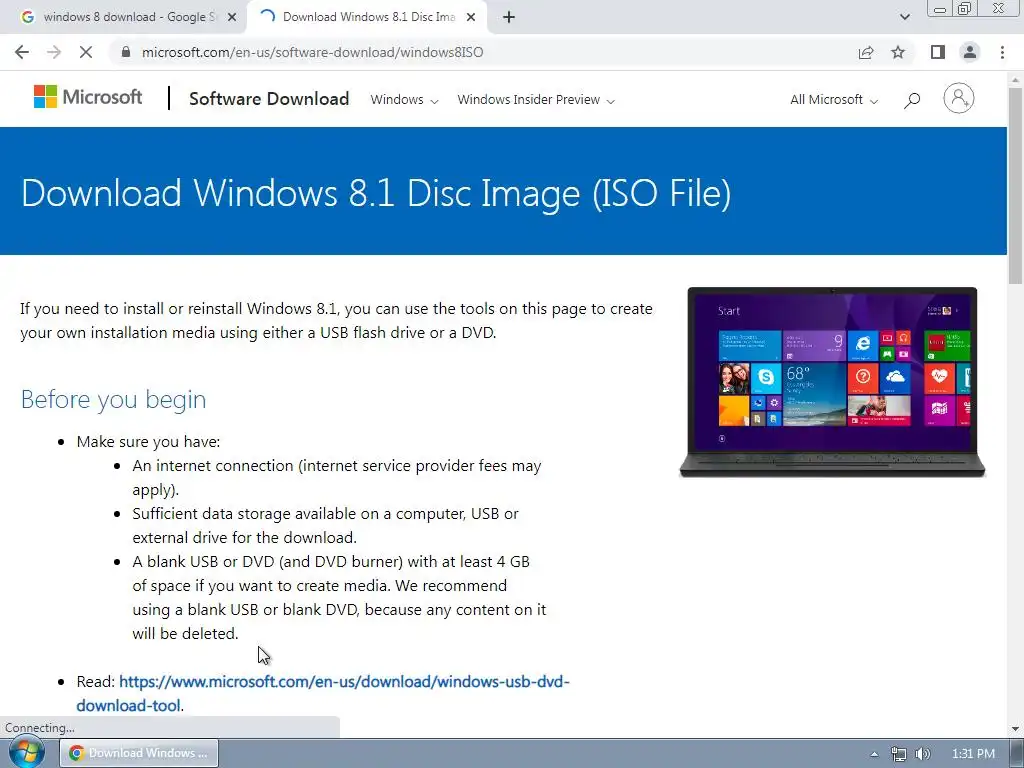Select Download Windows 8.1 Disc Image tab
This screenshot has height=768, width=1024.
pos(366,17)
